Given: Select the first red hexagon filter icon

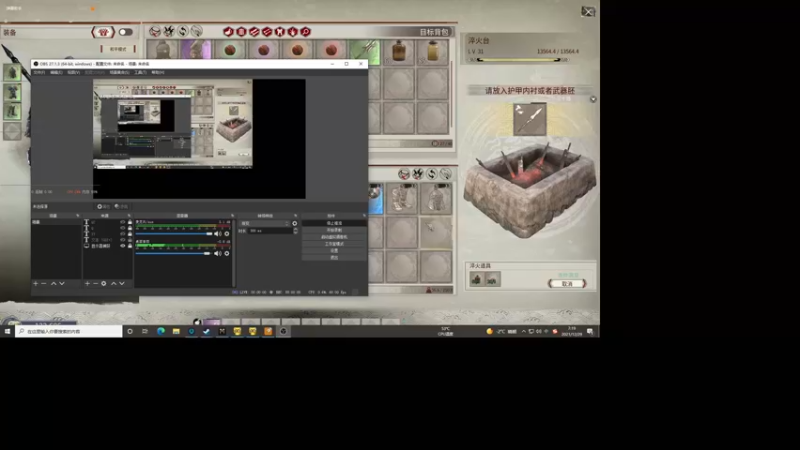Looking at the screenshot, I should tap(228, 32).
